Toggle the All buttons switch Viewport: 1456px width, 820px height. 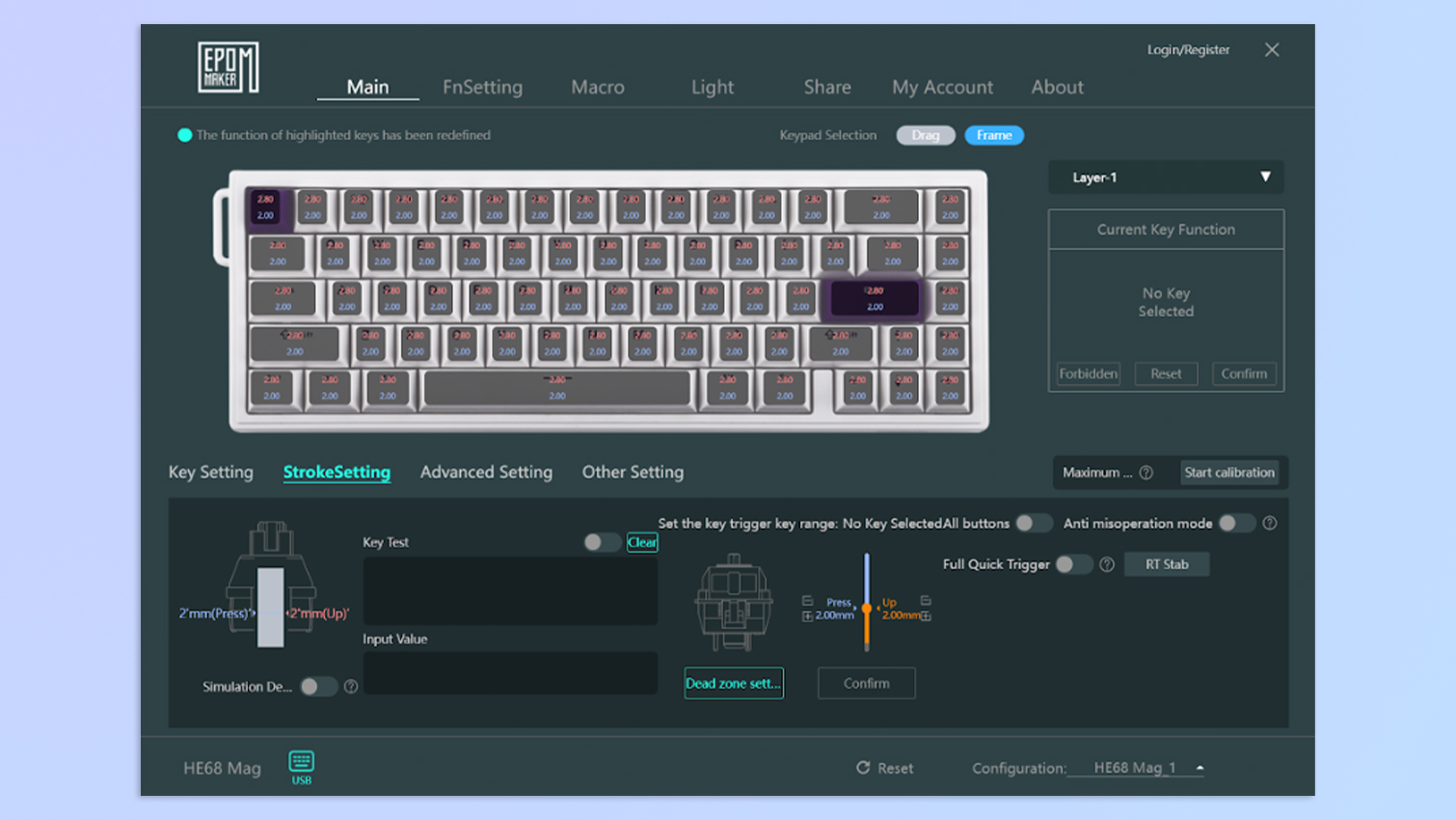point(1033,523)
